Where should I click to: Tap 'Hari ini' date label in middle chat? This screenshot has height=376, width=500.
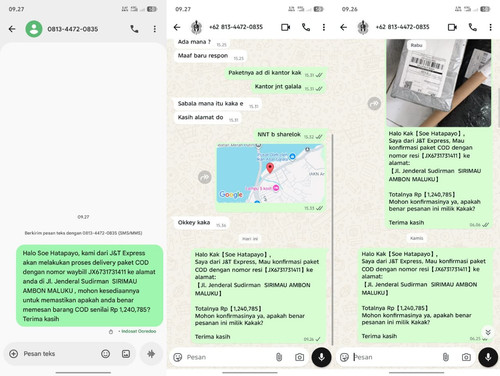click(x=250, y=239)
